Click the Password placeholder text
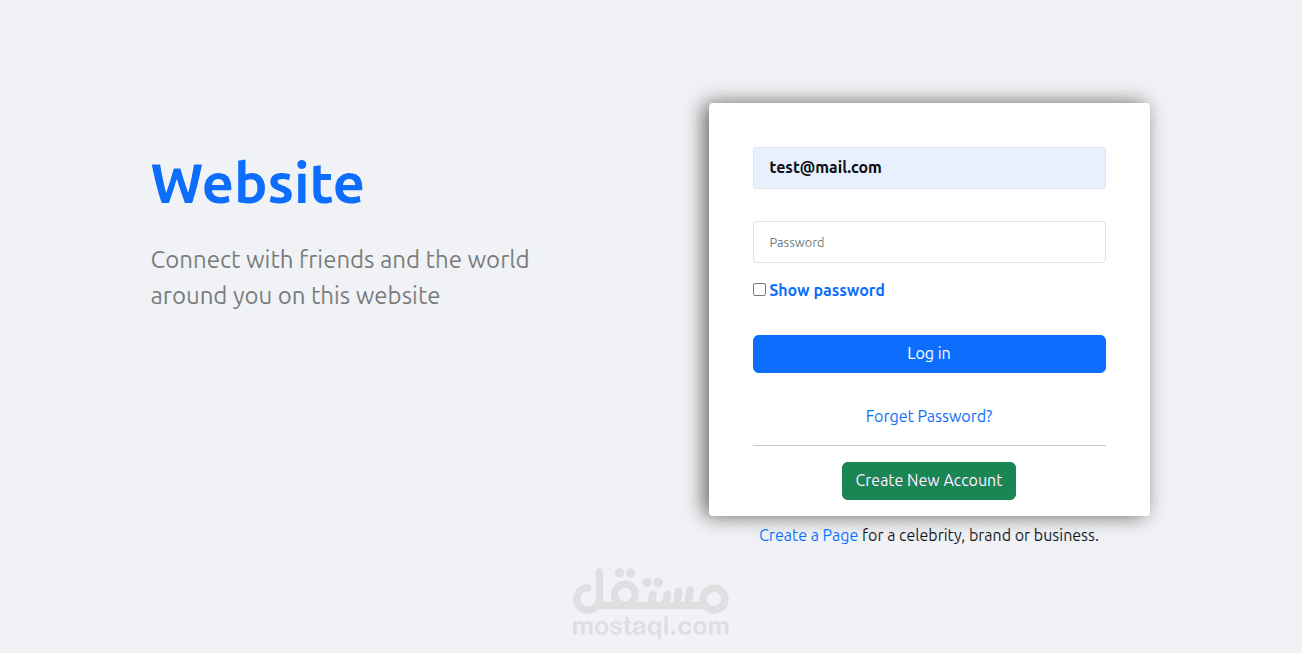This screenshot has height=653, width=1302. (797, 242)
